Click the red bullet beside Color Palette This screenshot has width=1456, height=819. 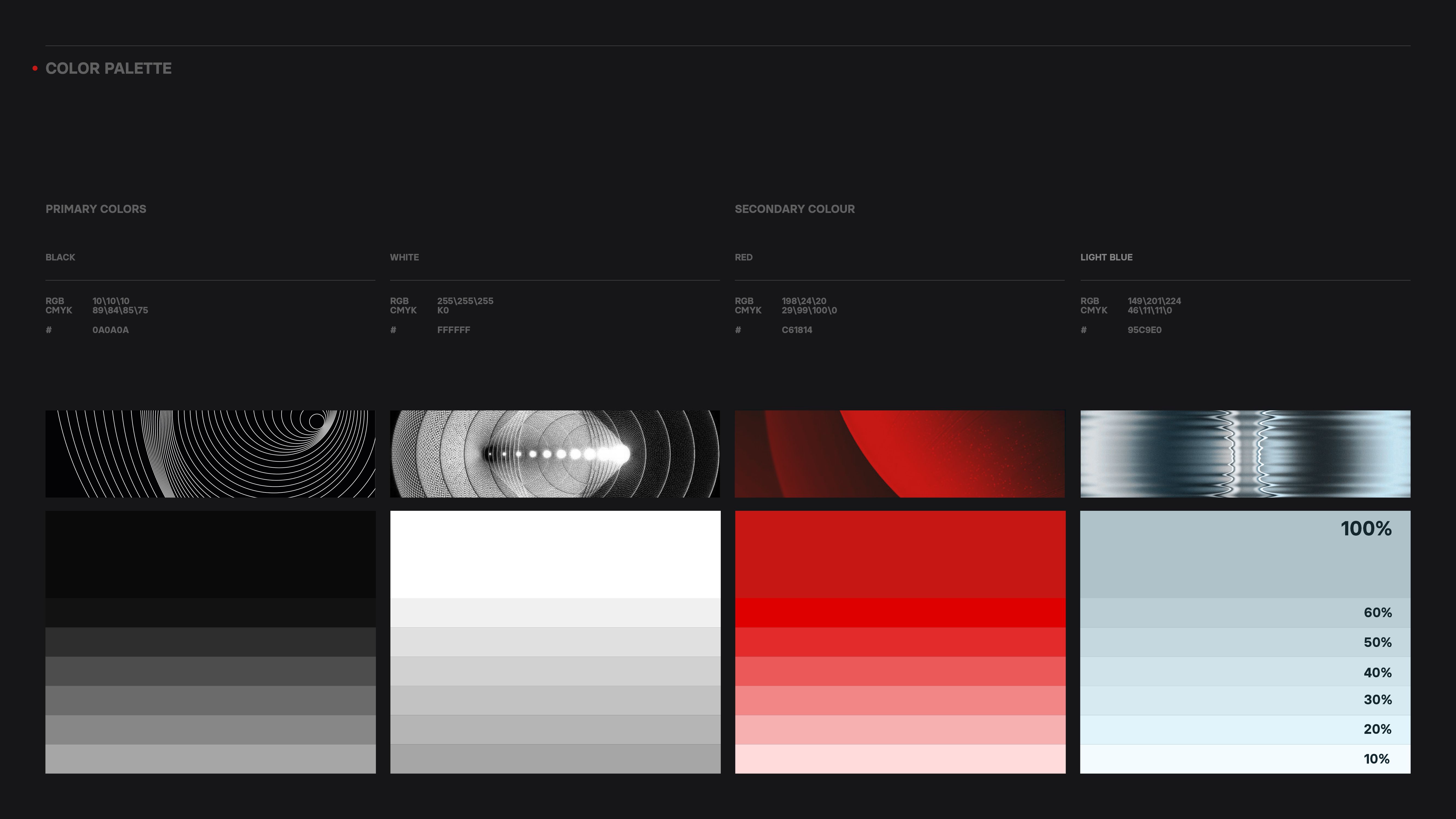pyautogui.click(x=35, y=69)
